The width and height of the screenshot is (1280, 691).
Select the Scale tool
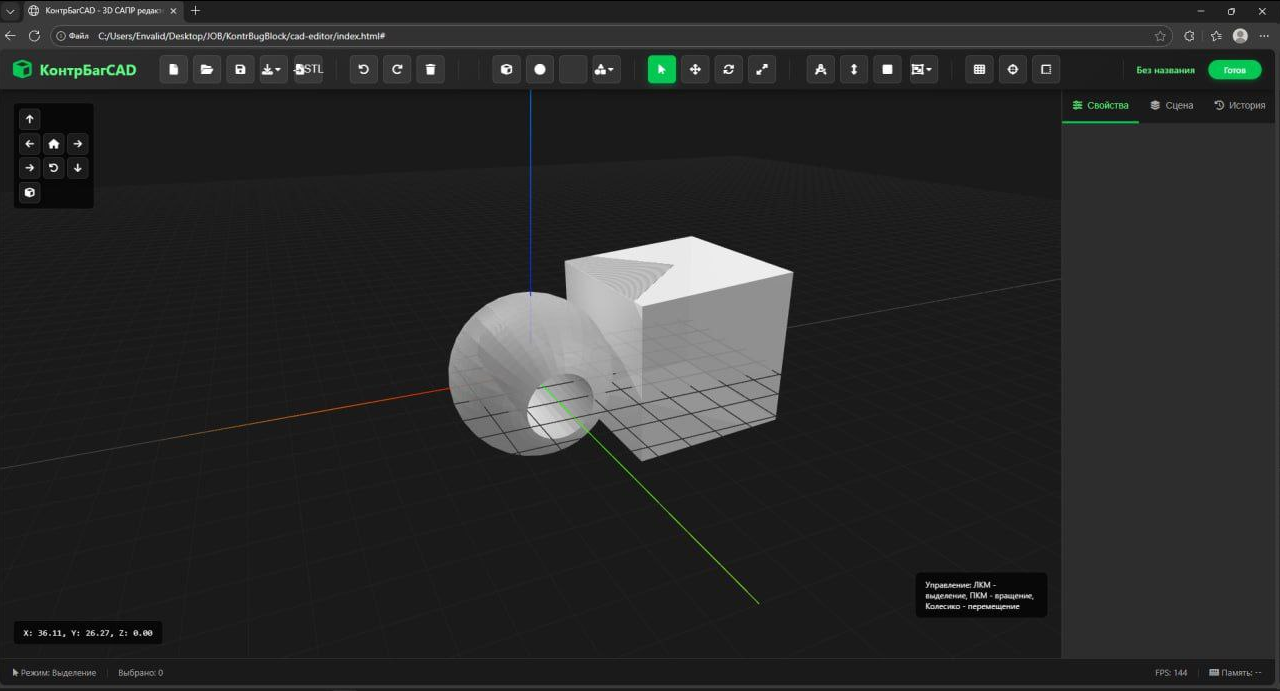tap(762, 69)
